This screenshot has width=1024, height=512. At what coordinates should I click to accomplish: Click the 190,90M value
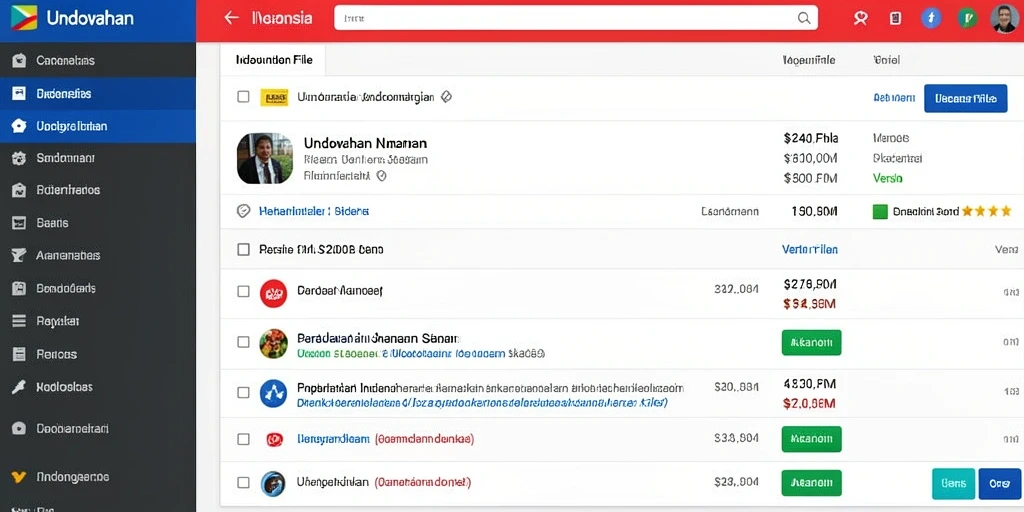(x=814, y=212)
